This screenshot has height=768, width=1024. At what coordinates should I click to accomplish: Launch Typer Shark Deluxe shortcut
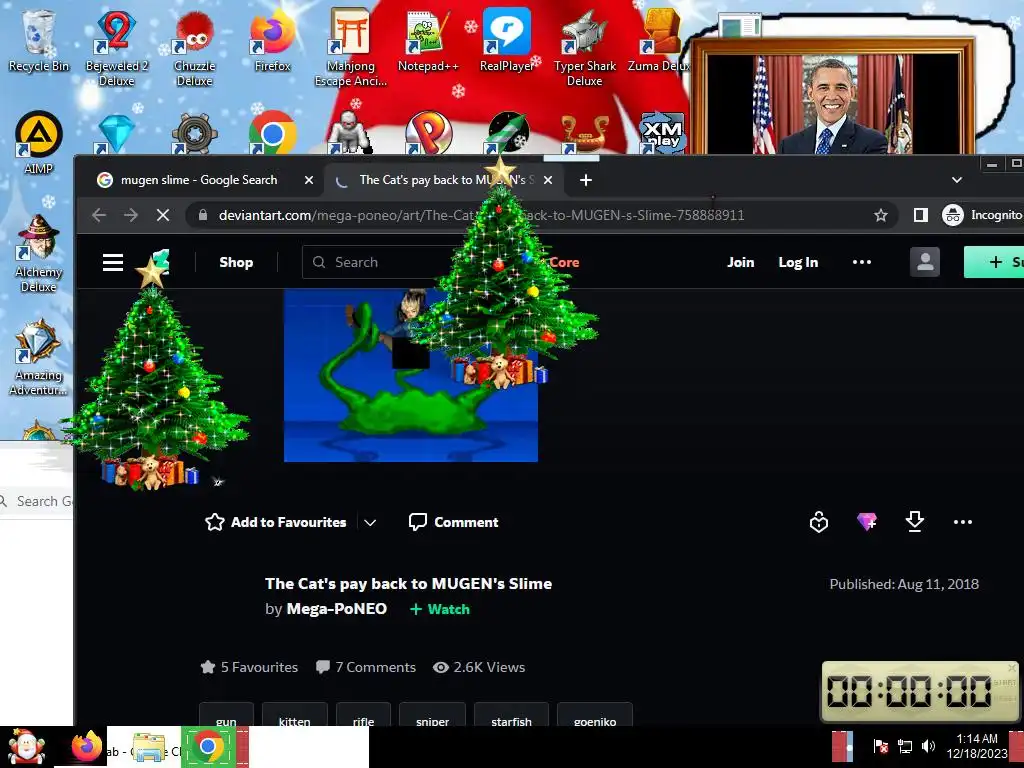pyautogui.click(x=584, y=47)
